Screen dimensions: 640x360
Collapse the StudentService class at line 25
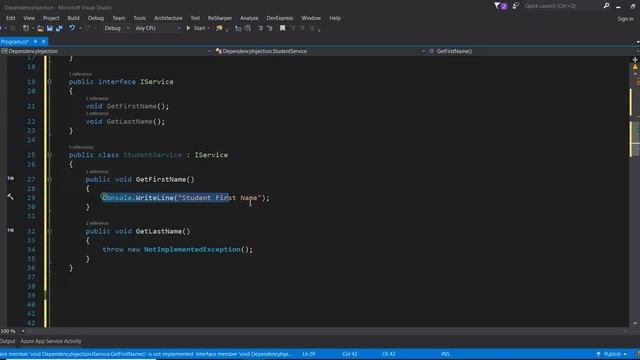(x=49, y=155)
